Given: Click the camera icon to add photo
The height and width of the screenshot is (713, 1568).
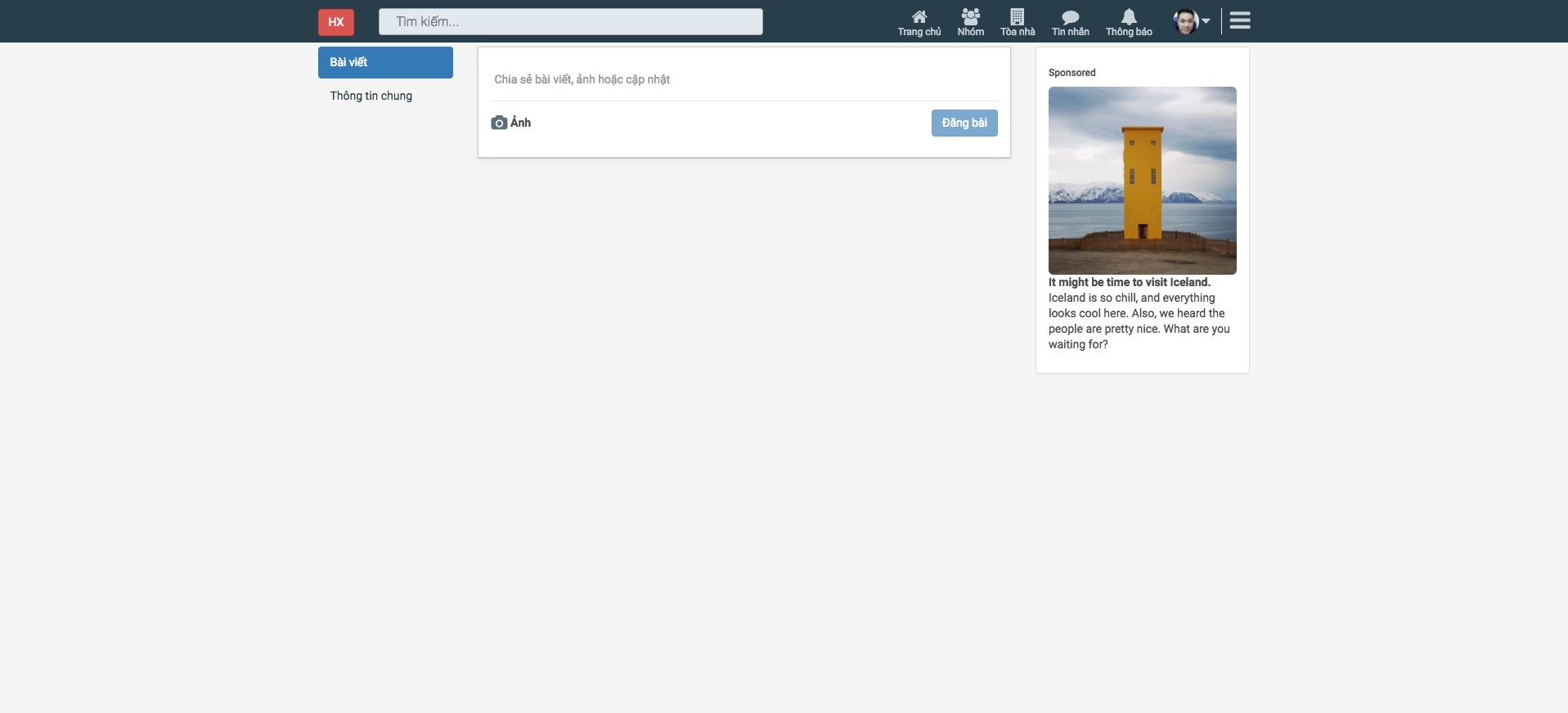Looking at the screenshot, I should tap(499, 123).
